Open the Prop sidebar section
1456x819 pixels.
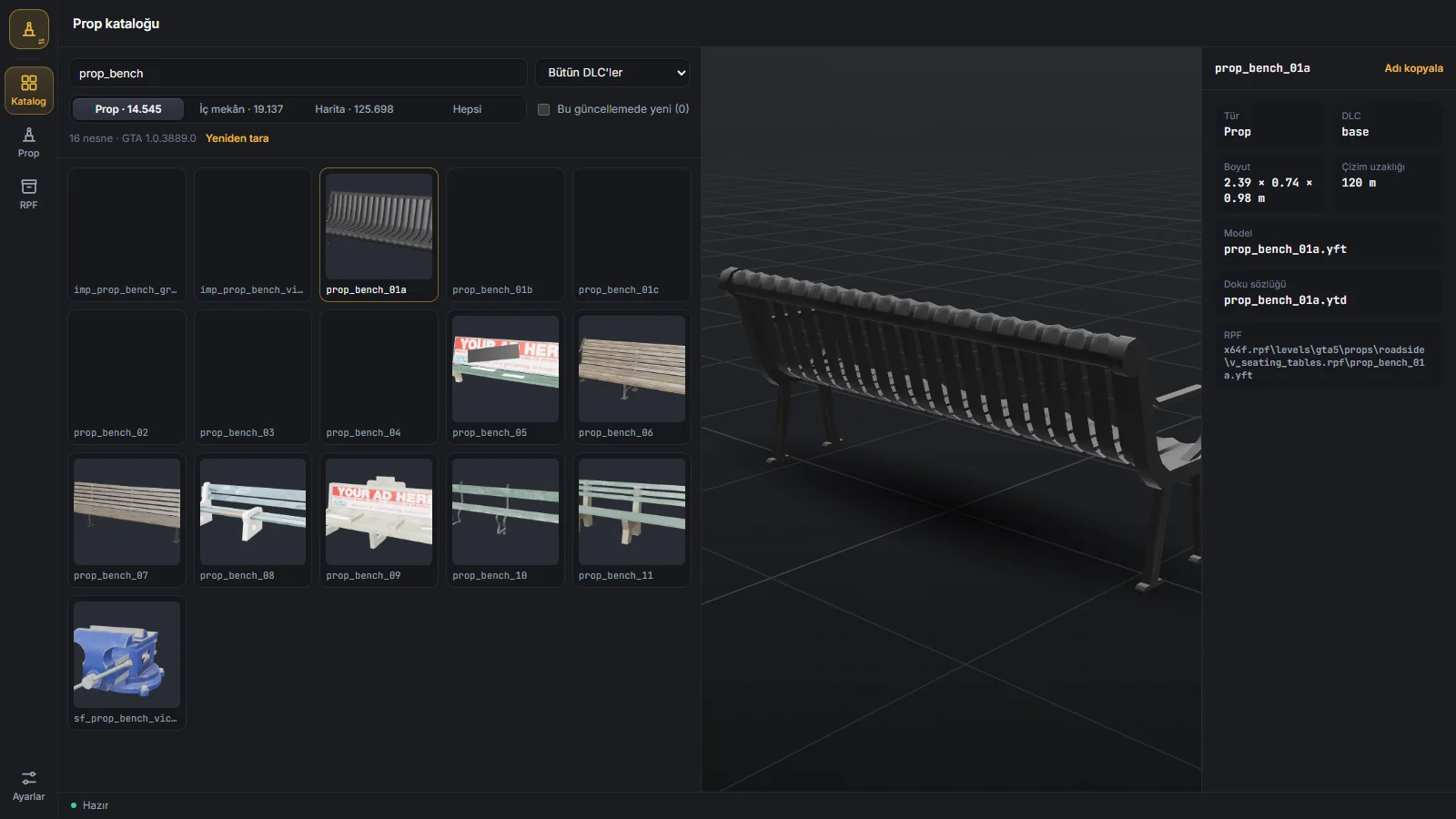[29, 142]
